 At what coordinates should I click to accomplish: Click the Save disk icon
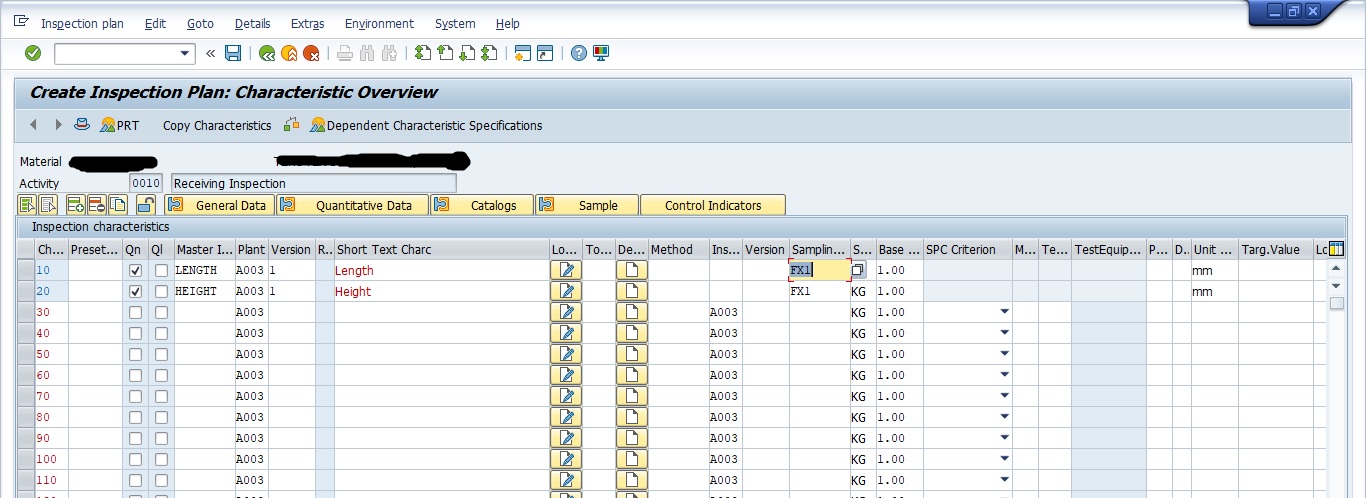coord(233,53)
